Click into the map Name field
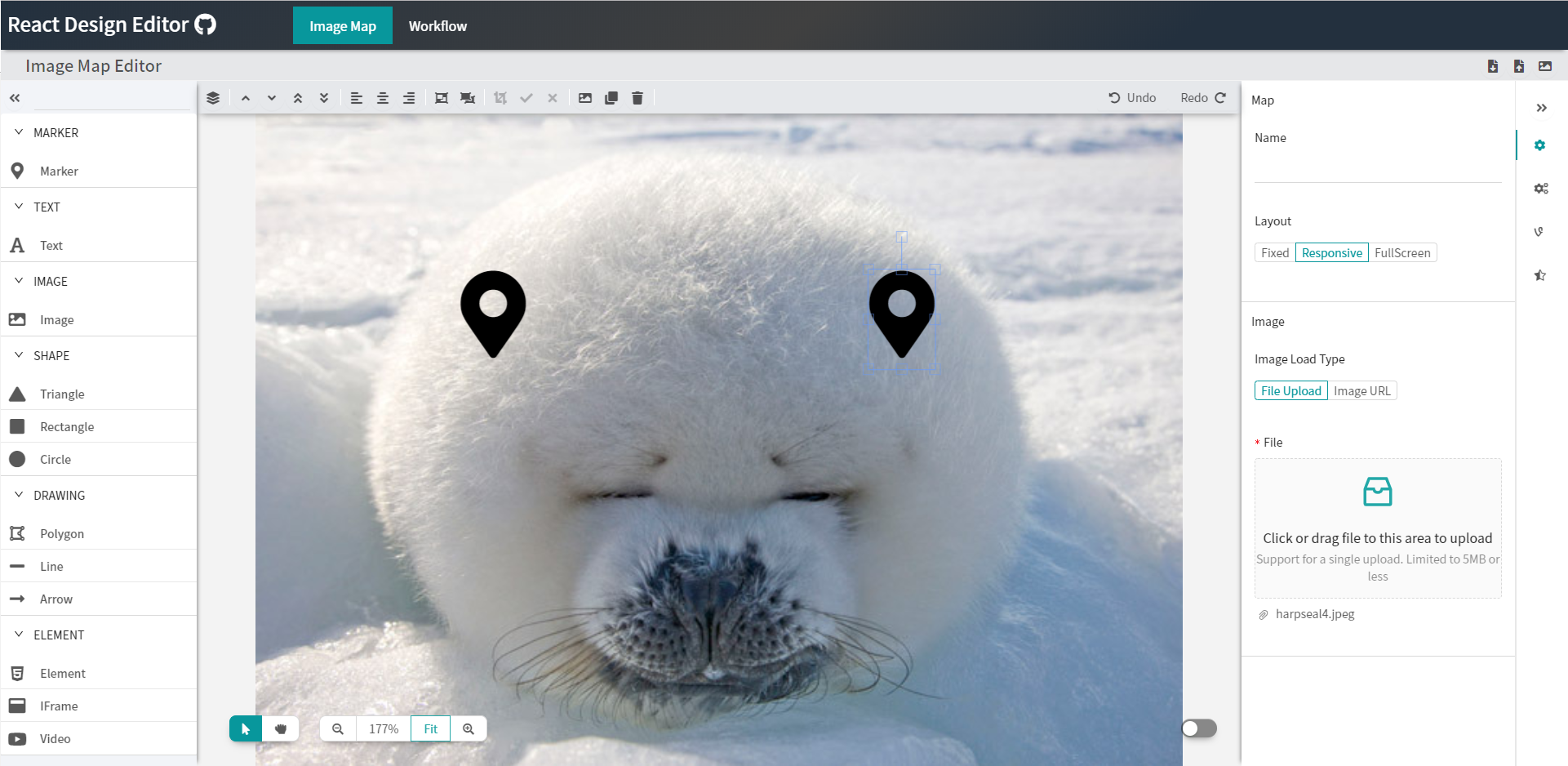This screenshot has width=1568, height=766. tap(1377, 167)
